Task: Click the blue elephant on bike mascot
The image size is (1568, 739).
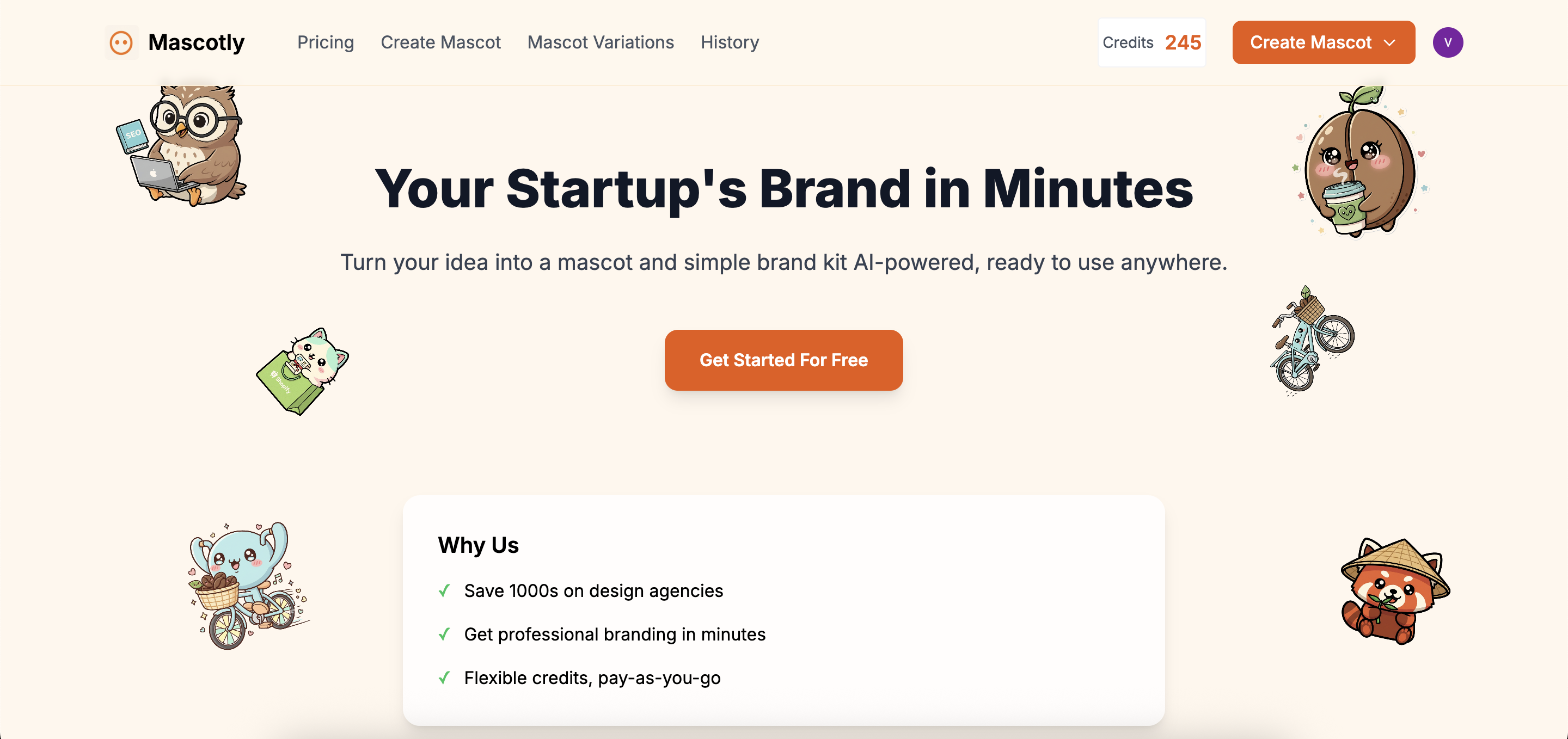Action: click(x=248, y=585)
